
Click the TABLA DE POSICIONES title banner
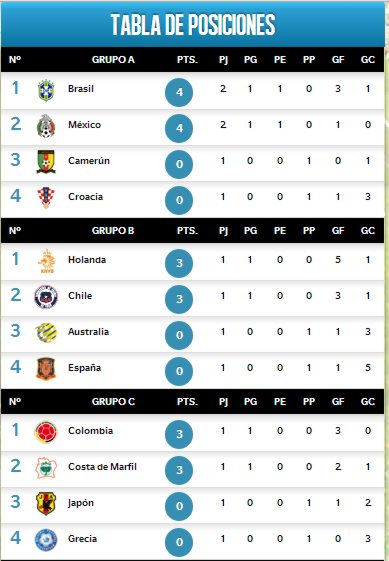point(193,24)
